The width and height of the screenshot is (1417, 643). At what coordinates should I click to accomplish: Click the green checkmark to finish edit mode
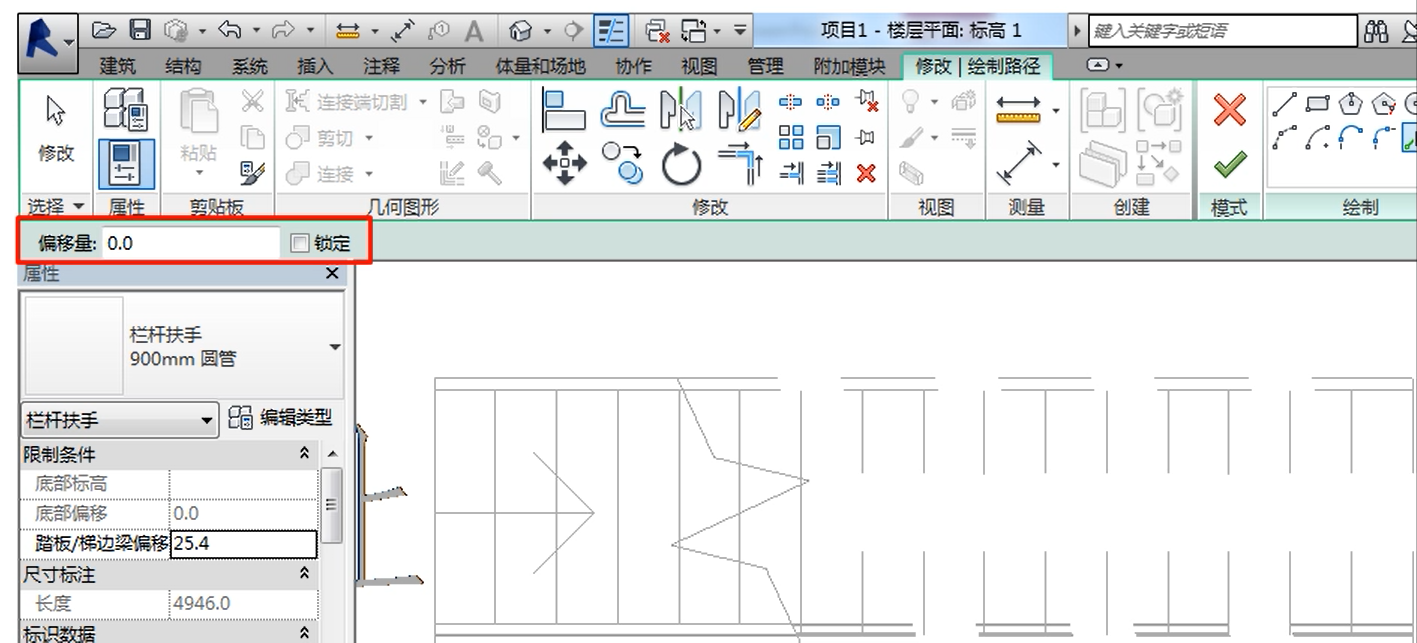pyautogui.click(x=1229, y=162)
